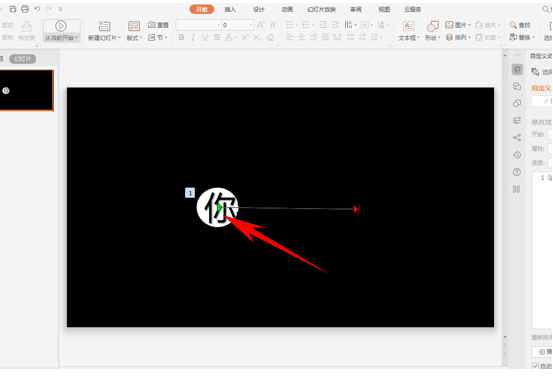Start the slideshow with the play circle icon
The width and height of the screenshot is (553, 376).
61,26
